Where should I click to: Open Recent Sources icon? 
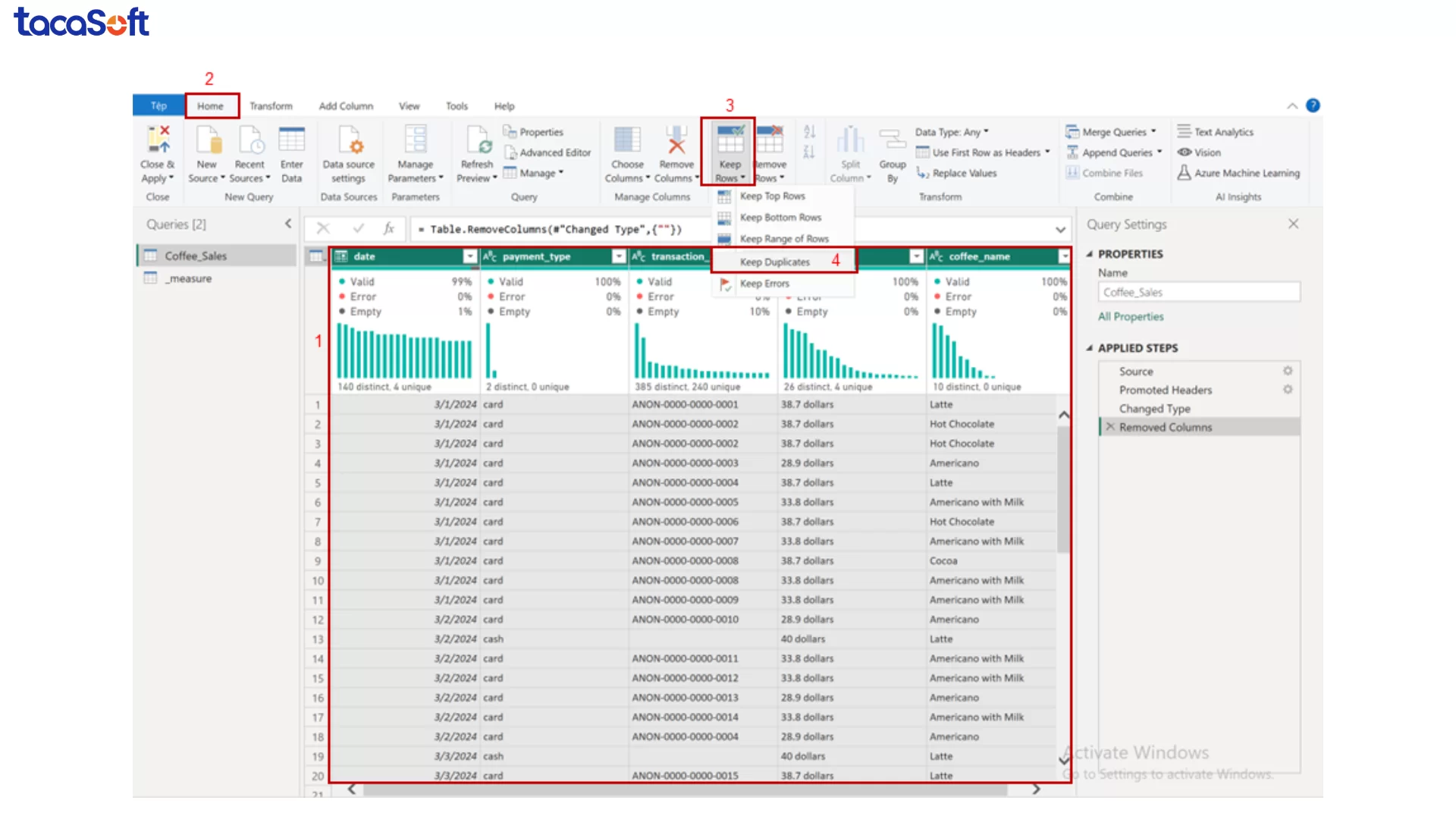(250, 140)
